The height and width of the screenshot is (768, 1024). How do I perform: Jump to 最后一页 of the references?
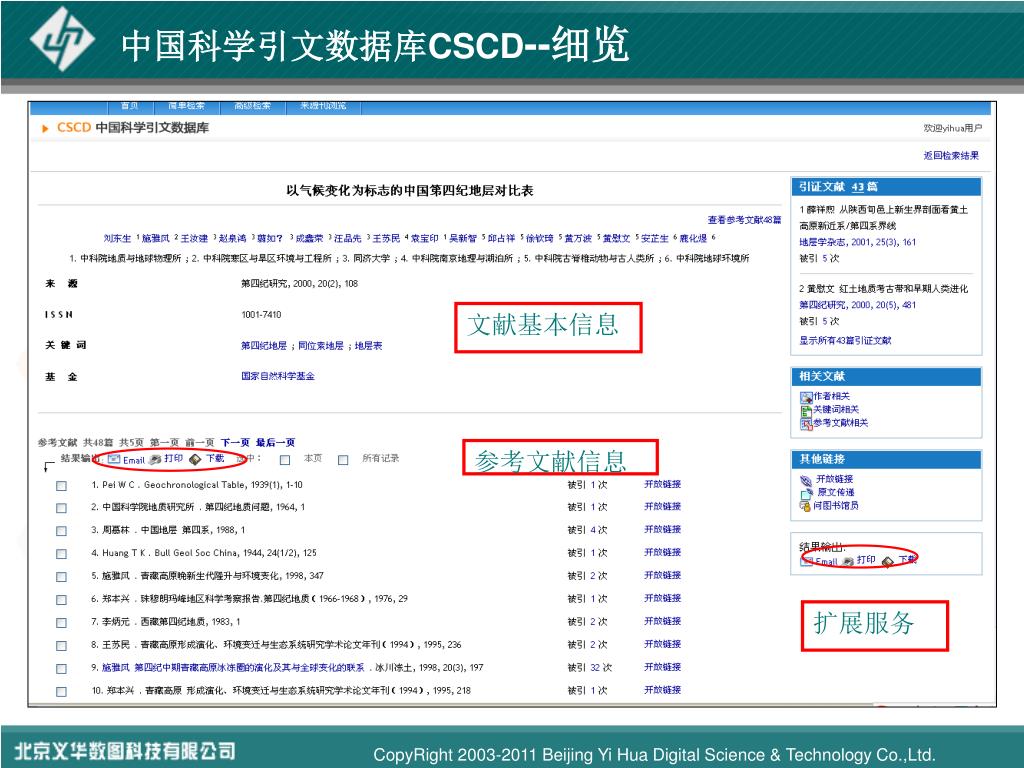tap(275, 442)
